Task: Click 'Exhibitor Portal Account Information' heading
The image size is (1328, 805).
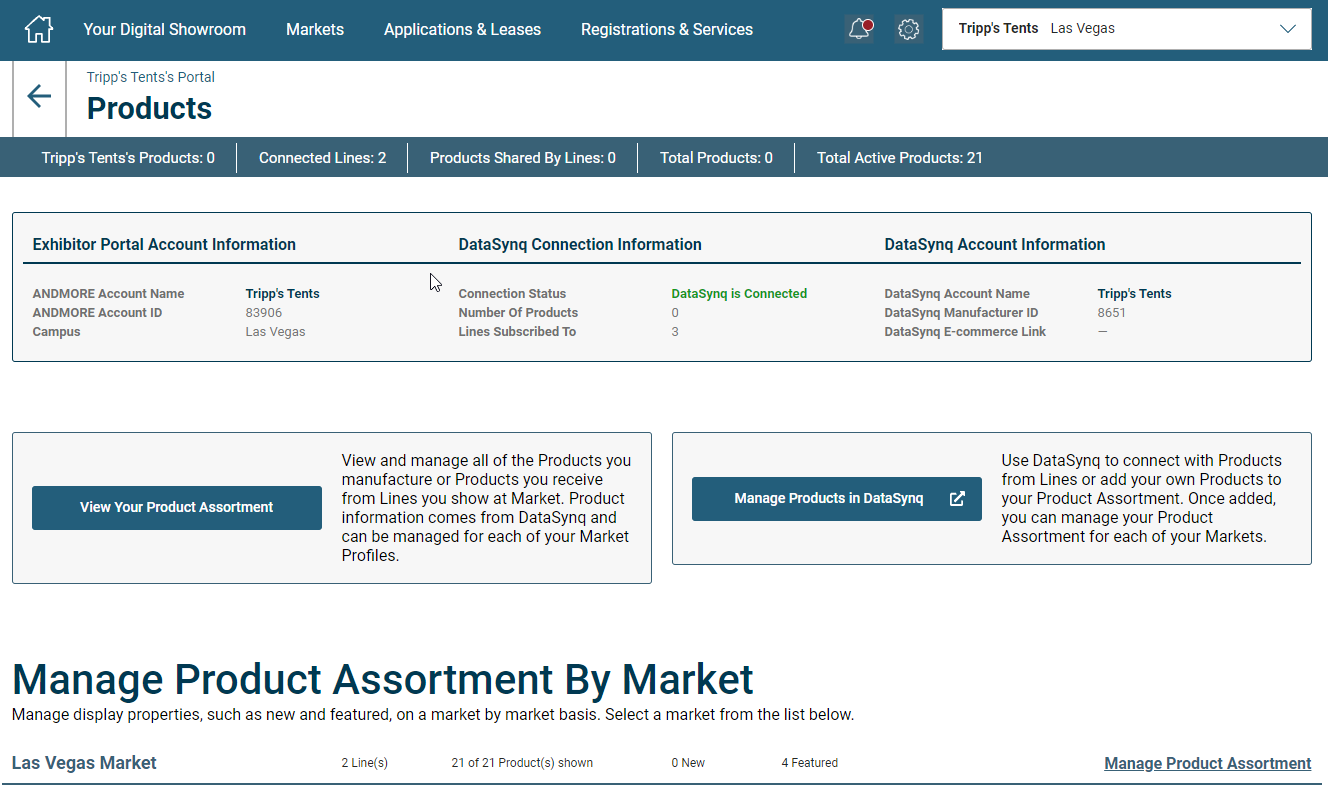Action: click(x=164, y=244)
